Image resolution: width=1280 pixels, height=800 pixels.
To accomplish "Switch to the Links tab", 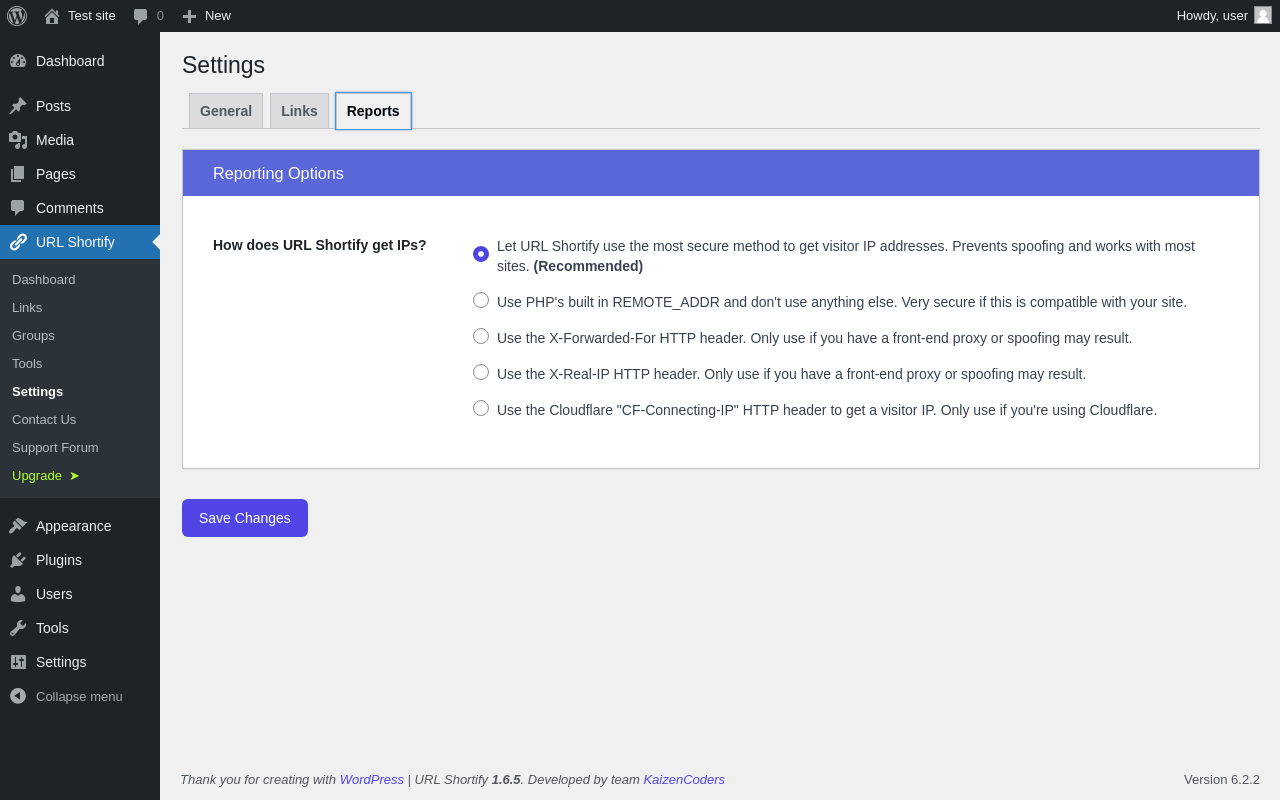I will (x=299, y=111).
